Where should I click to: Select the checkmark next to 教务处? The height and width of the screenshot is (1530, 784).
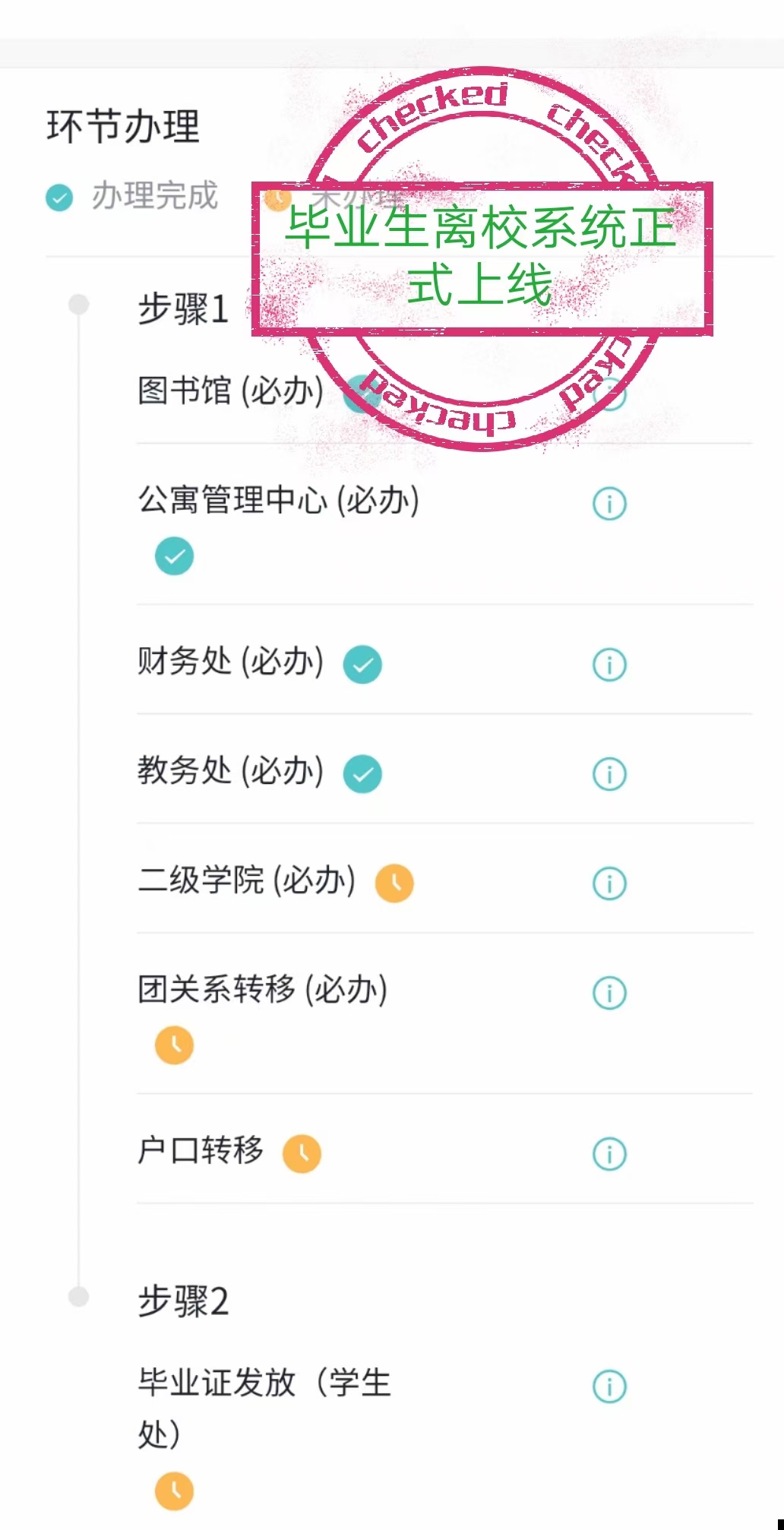pyautogui.click(x=362, y=774)
